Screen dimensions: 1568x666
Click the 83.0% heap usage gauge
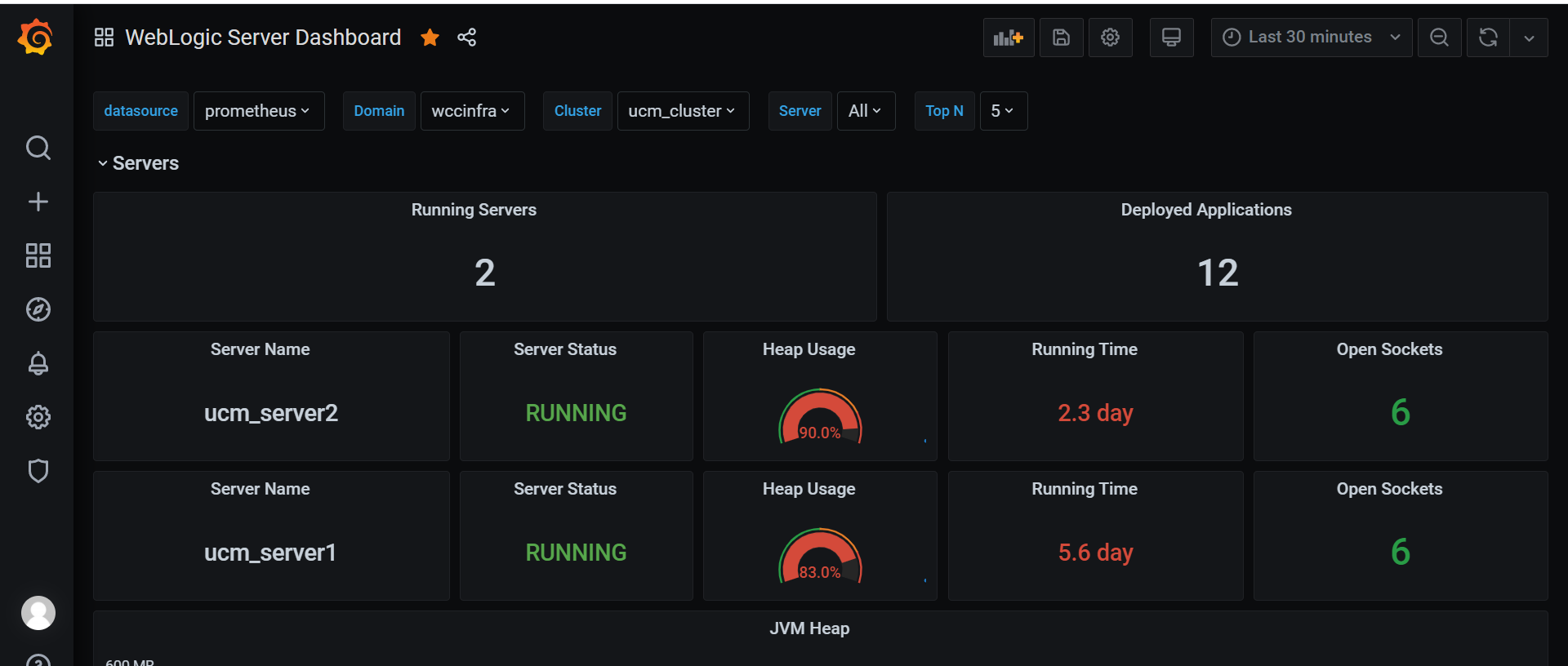[820, 556]
